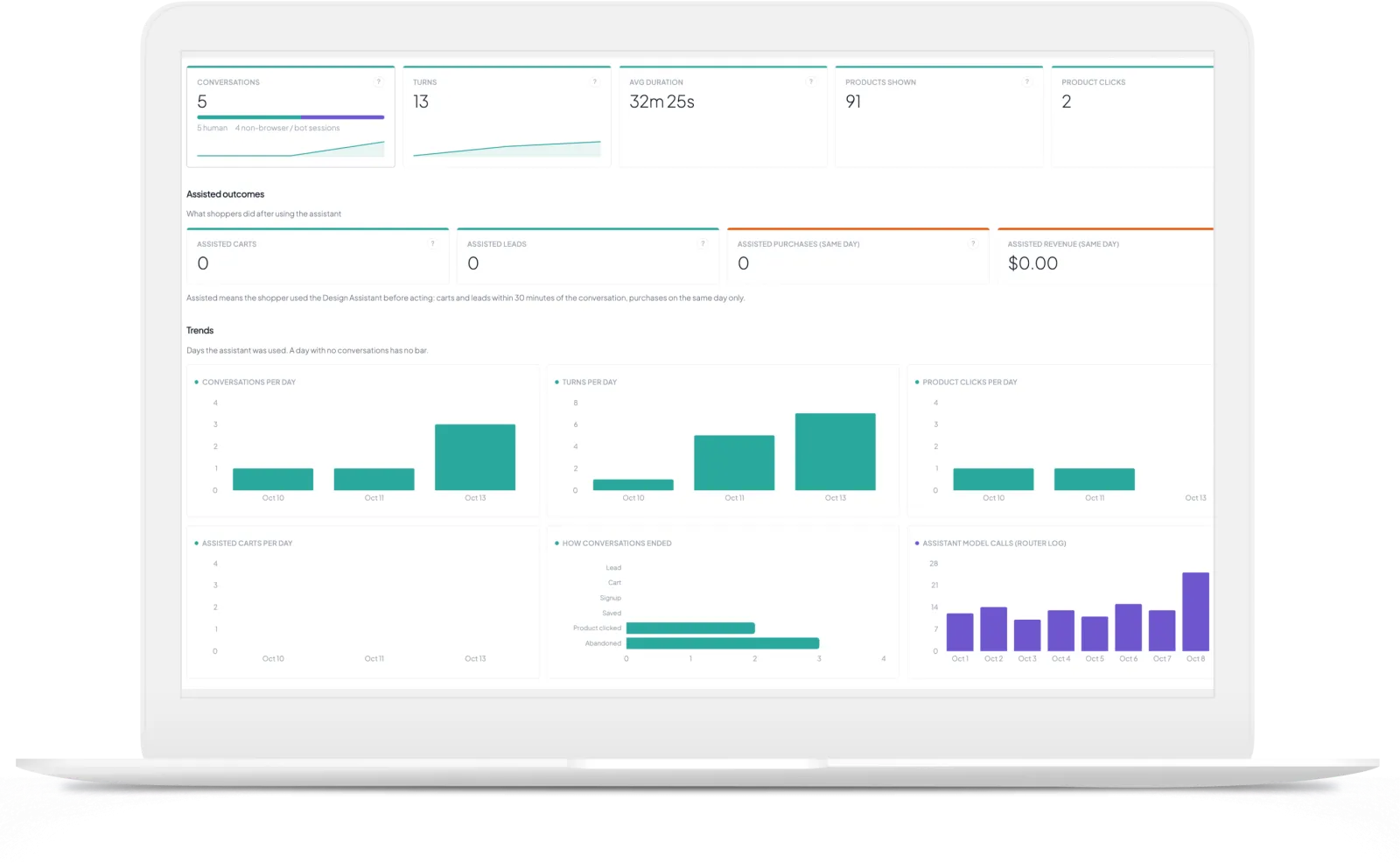Select the Products Shown value 91
Screen dimensions: 1400x863
pyautogui.click(x=853, y=102)
